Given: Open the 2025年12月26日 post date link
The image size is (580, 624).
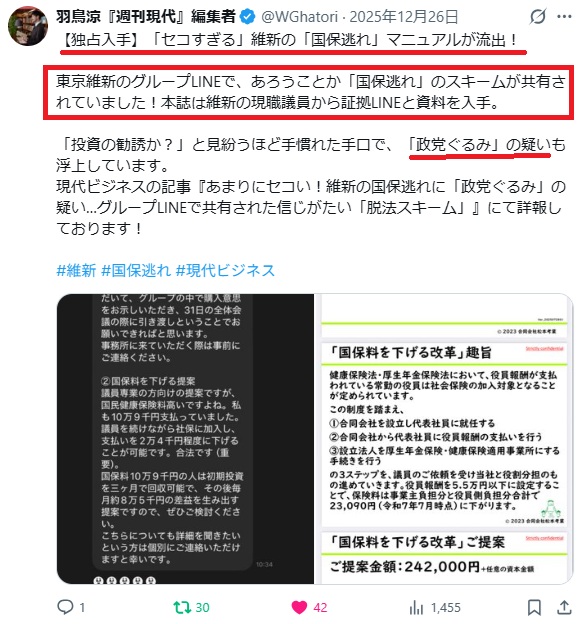Looking at the screenshot, I should point(404,17).
